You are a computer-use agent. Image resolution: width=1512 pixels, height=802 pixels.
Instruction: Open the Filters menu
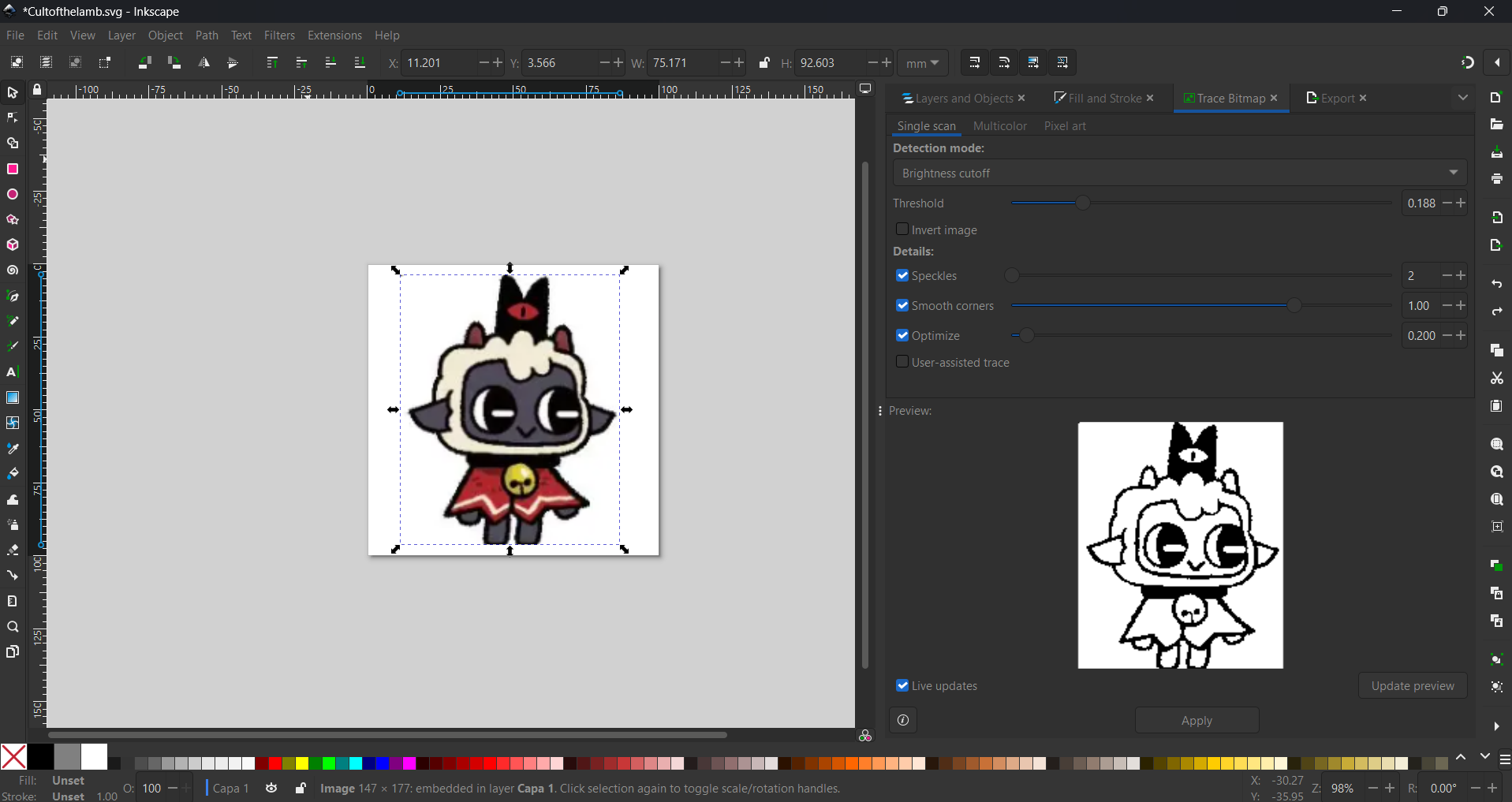tap(279, 35)
